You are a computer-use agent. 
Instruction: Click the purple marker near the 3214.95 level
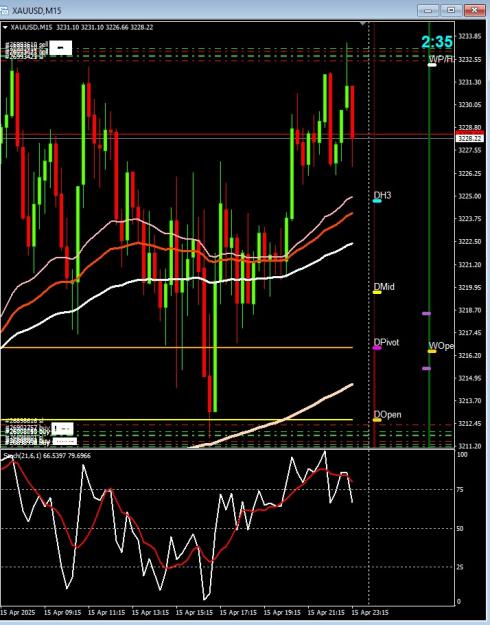[x=426, y=369]
